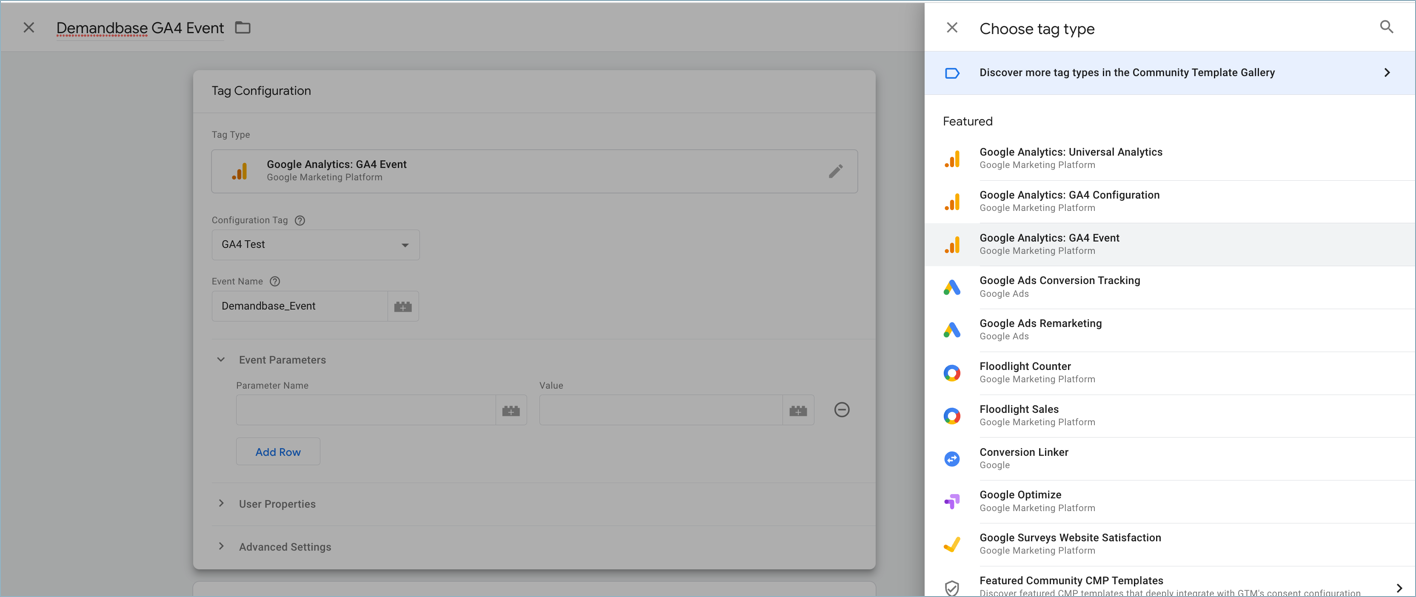This screenshot has height=597, width=1416.
Task: Click the variable picker for parameter Value
Action: tap(798, 410)
